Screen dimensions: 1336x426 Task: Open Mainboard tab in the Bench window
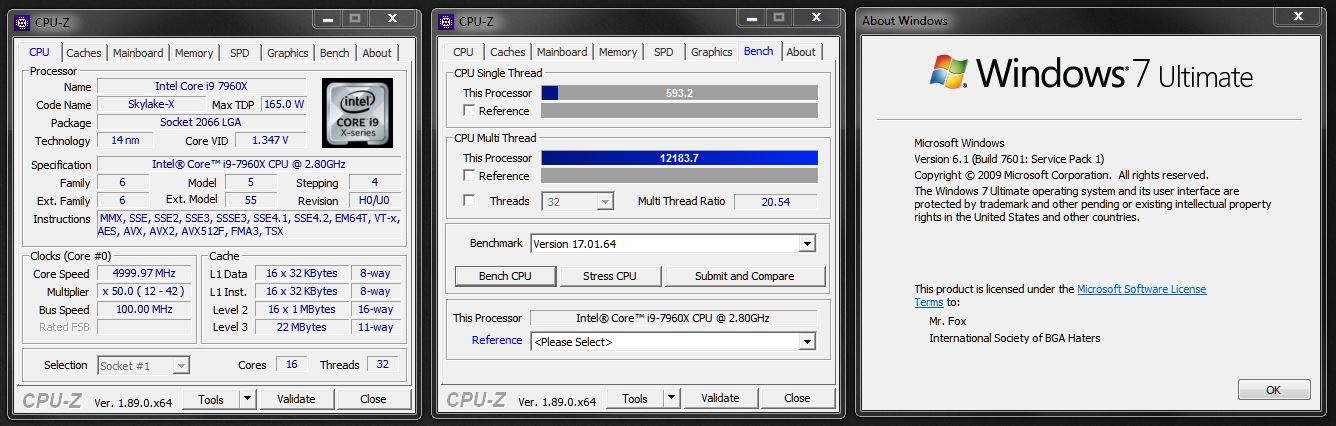562,52
